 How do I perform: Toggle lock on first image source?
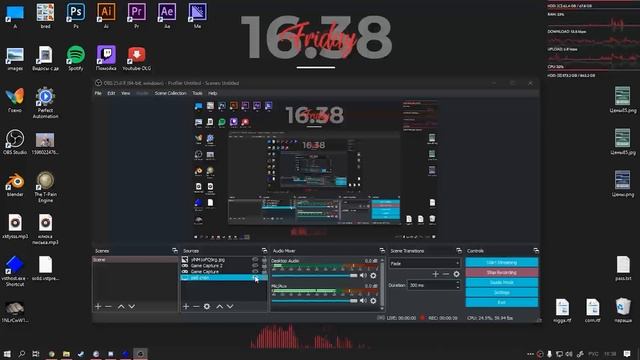[264, 260]
